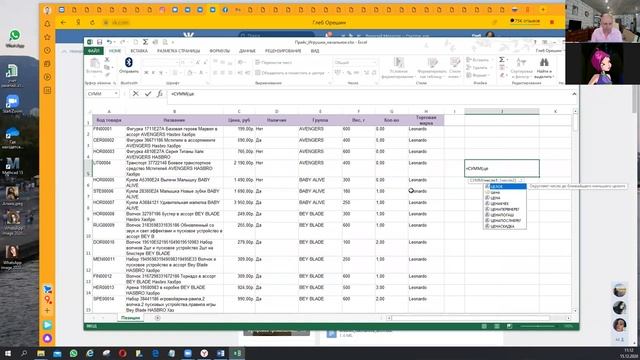
Task: Open the Insert Function fx dialog
Action: [x=160, y=94]
